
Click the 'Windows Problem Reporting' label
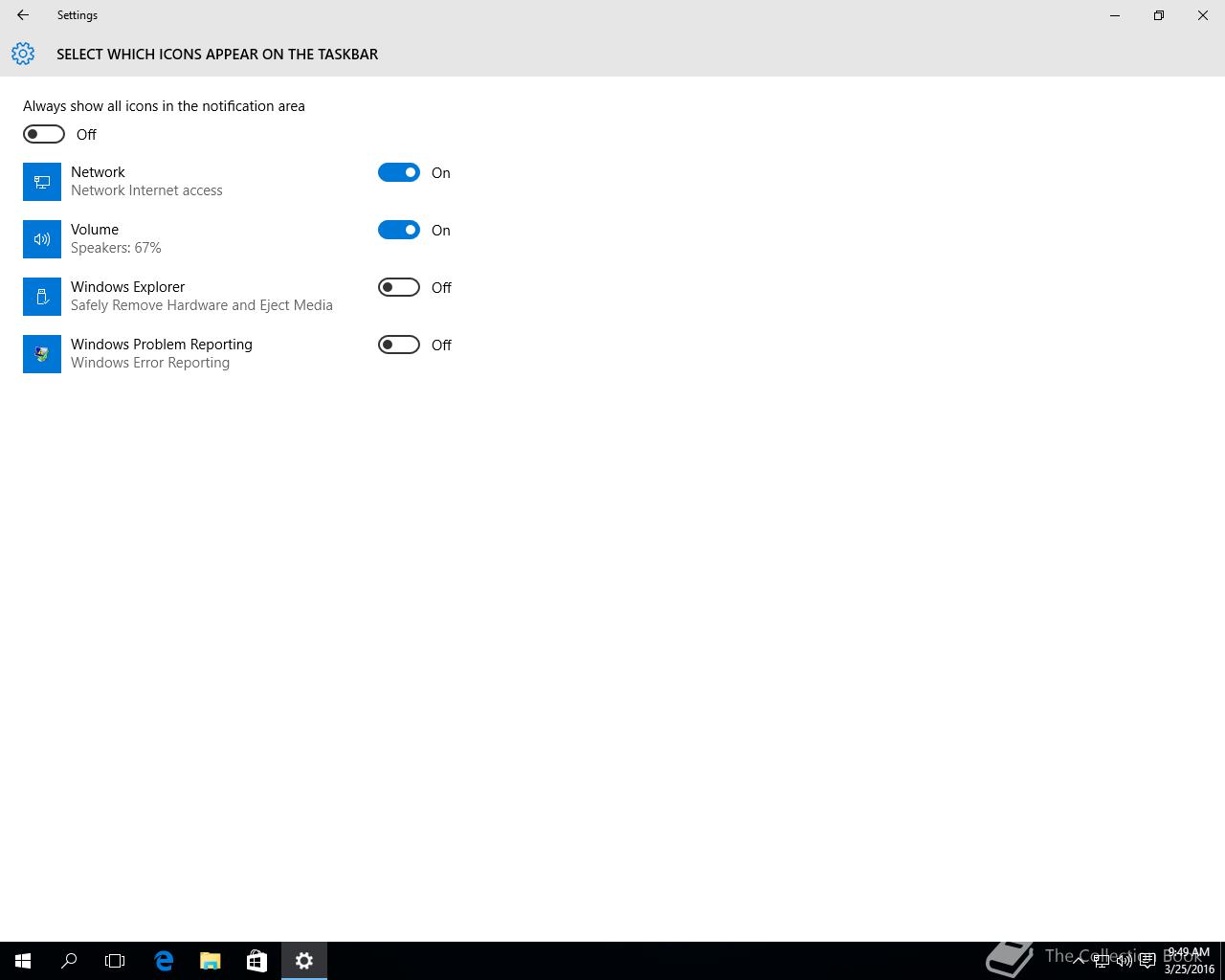[162, 345]
